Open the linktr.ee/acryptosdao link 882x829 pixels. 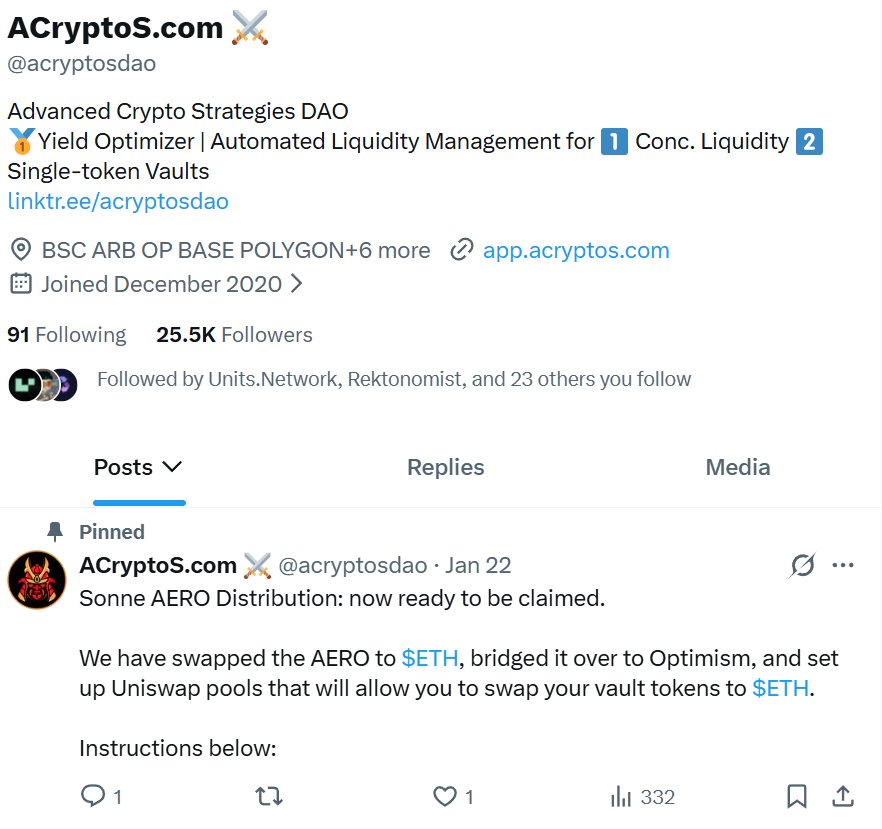(118, 201)
